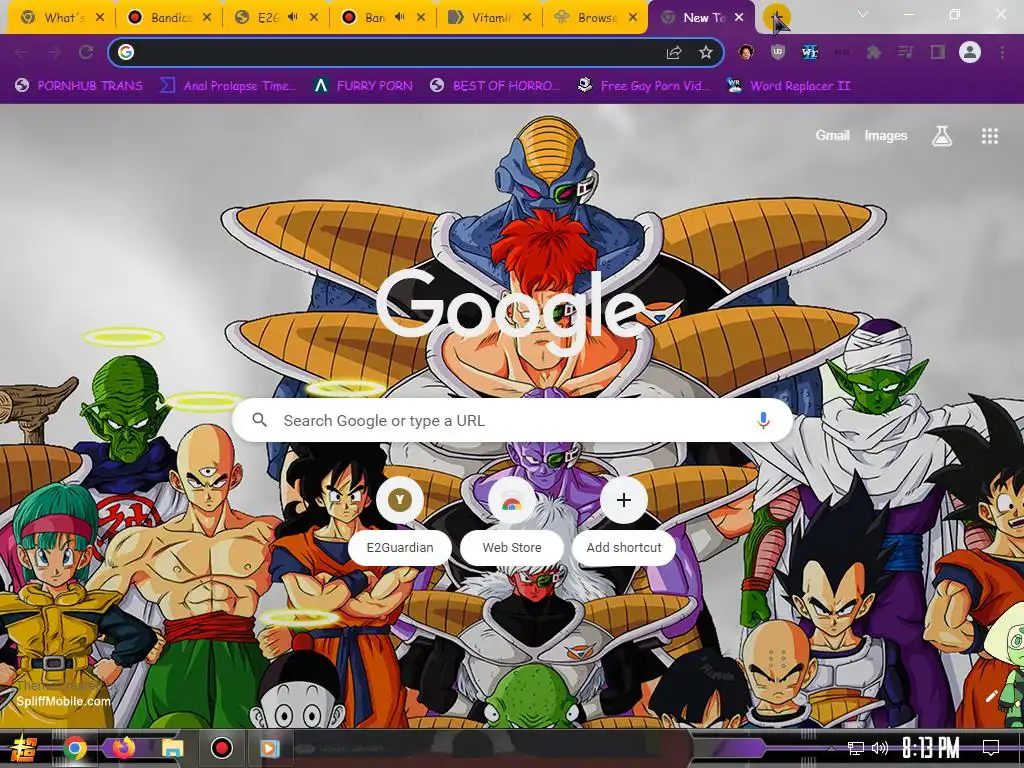Switch to the What's tab
The width and height of the screenshot is (1024, 768).
[62, 18]
